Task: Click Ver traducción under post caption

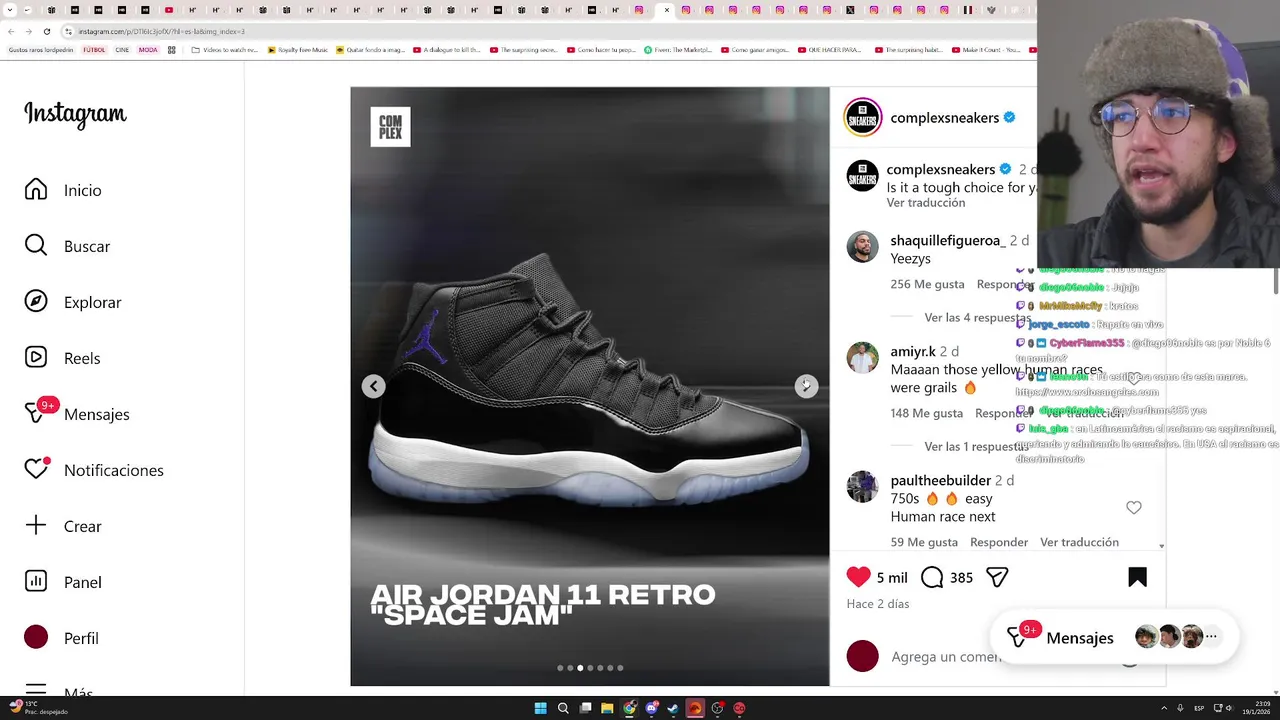Action: coord(926,203)
